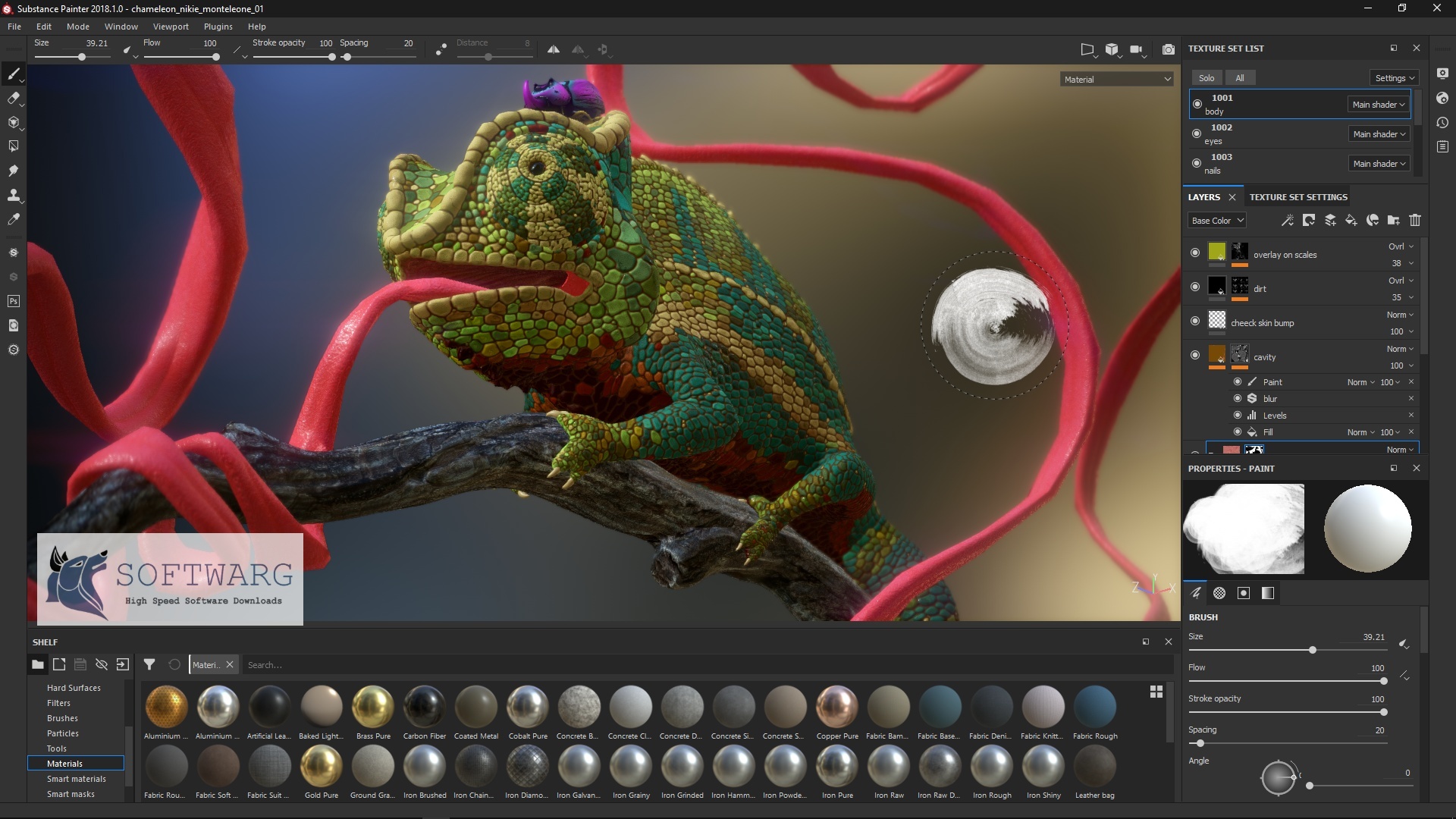Toggle visibility of Levels effect
Screen dimensions: 1456x819
(1238, 415)
